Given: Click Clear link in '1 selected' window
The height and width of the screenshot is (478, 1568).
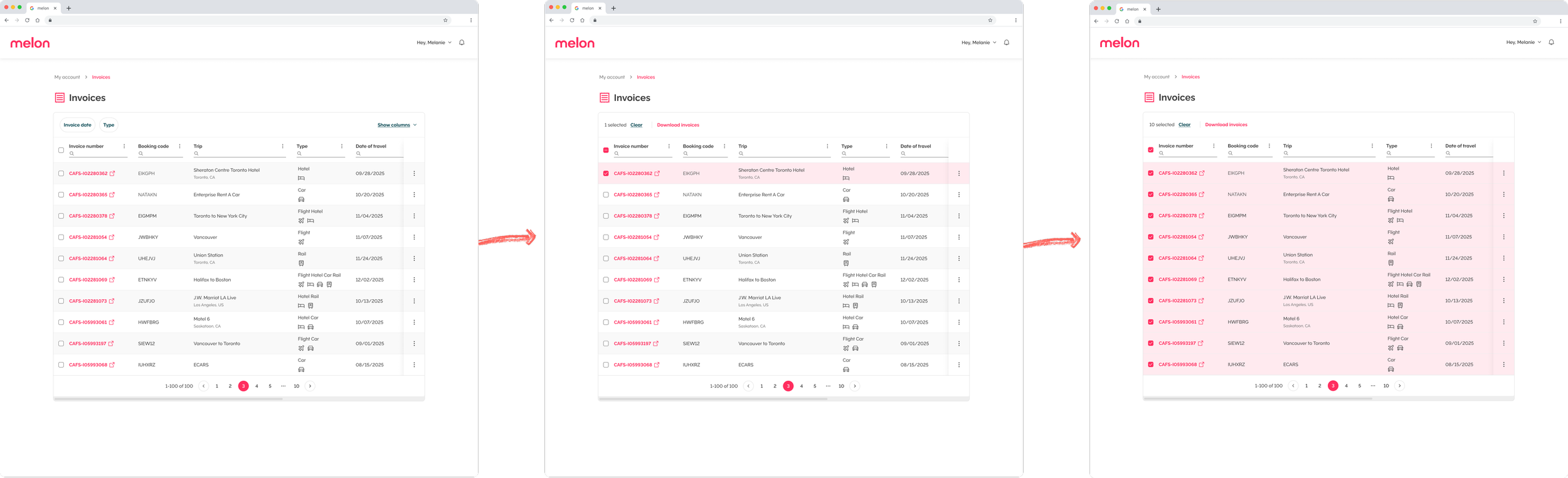Looking at the screenshot, I should [x=636, y=125].
